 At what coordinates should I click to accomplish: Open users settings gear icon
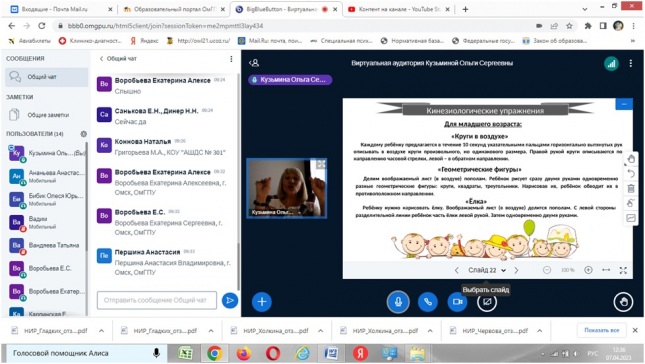(x=84, y=134)
